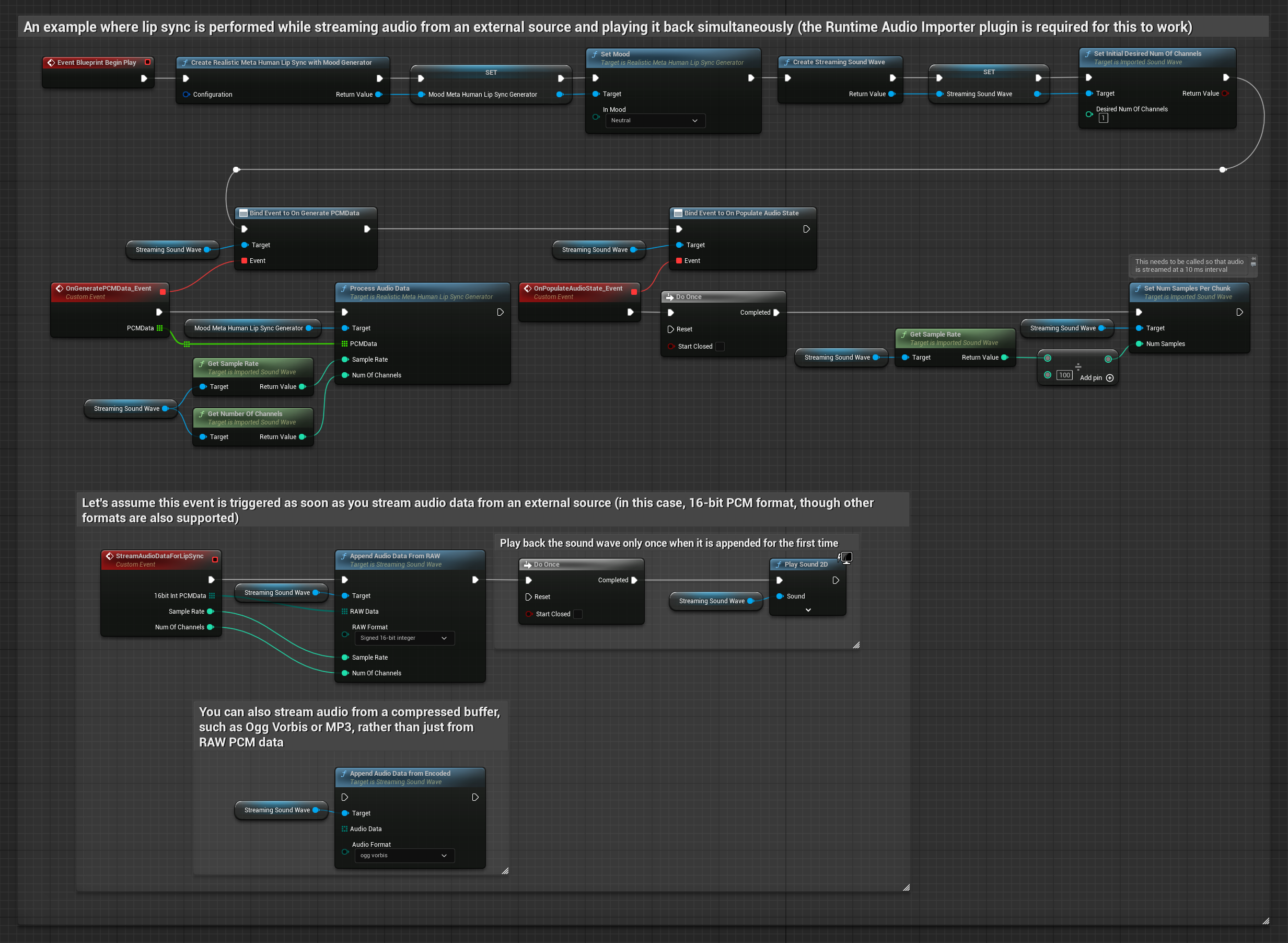Click the Audio Data array pin on Append Audio Data from Encoded
The width and height of the screenshot is (1288, 943).
[x=345, y=830]
